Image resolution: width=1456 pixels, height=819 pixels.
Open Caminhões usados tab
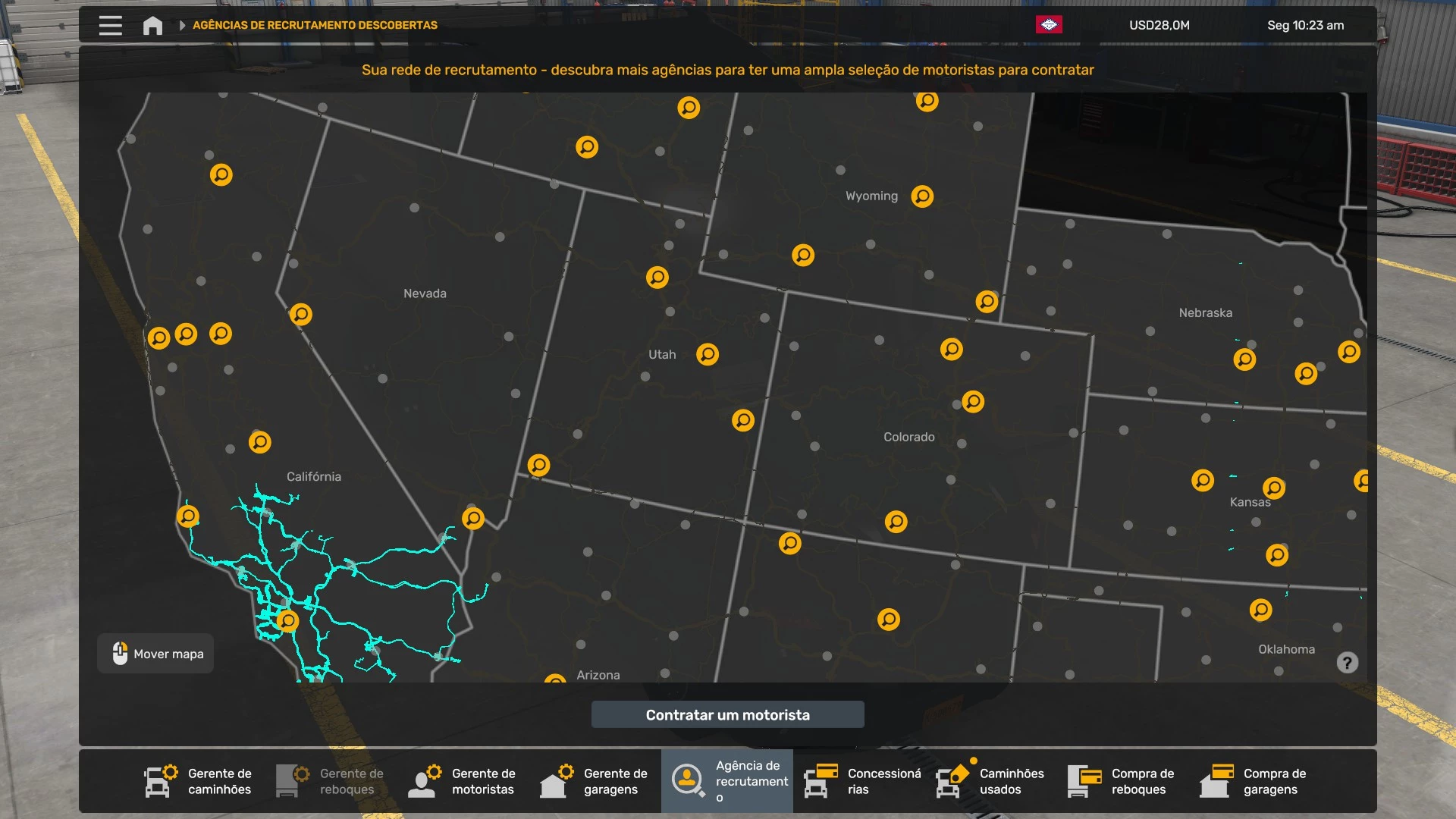(x=990, y=781)
